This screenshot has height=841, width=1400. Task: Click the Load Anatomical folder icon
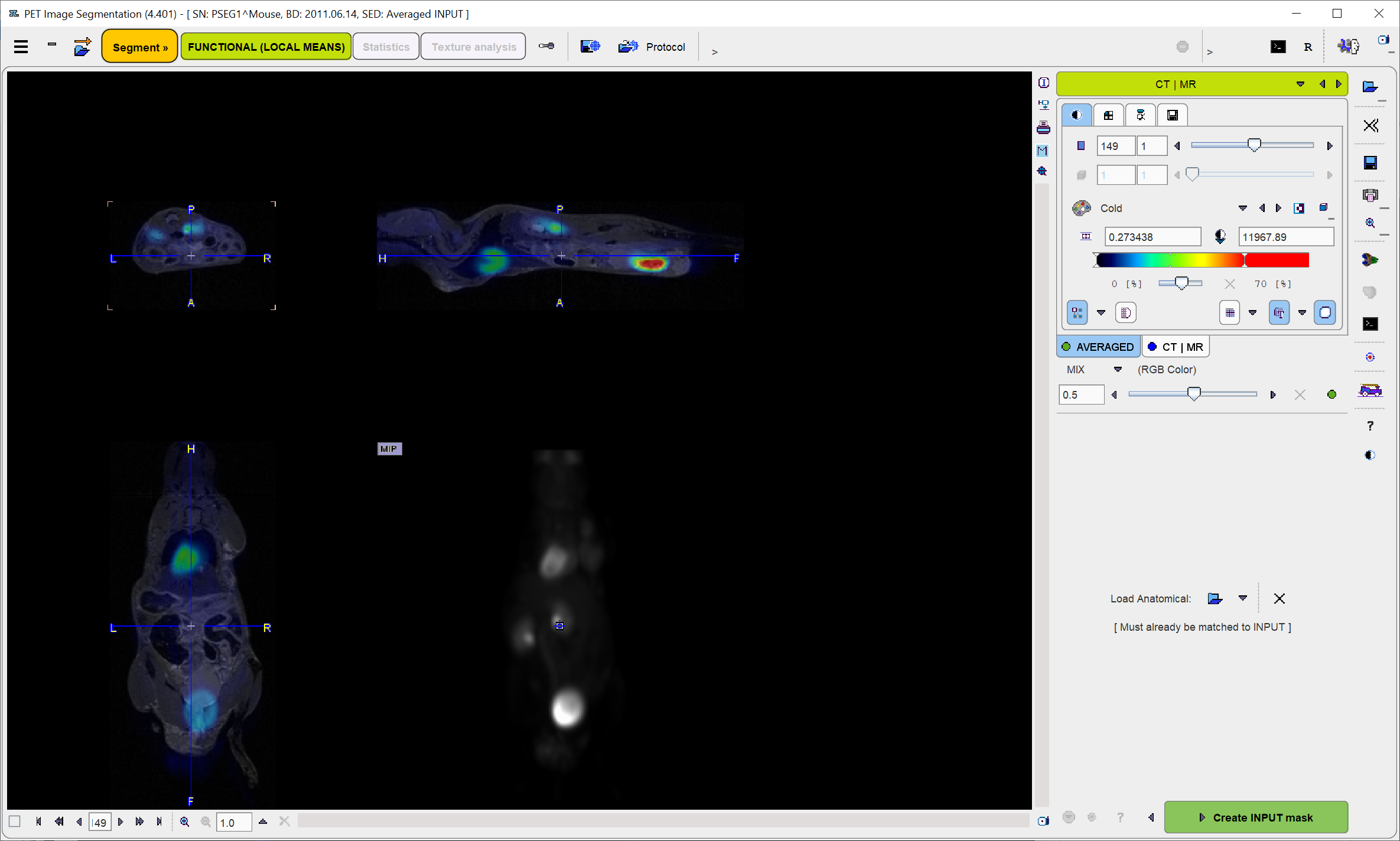[1215, 598]
